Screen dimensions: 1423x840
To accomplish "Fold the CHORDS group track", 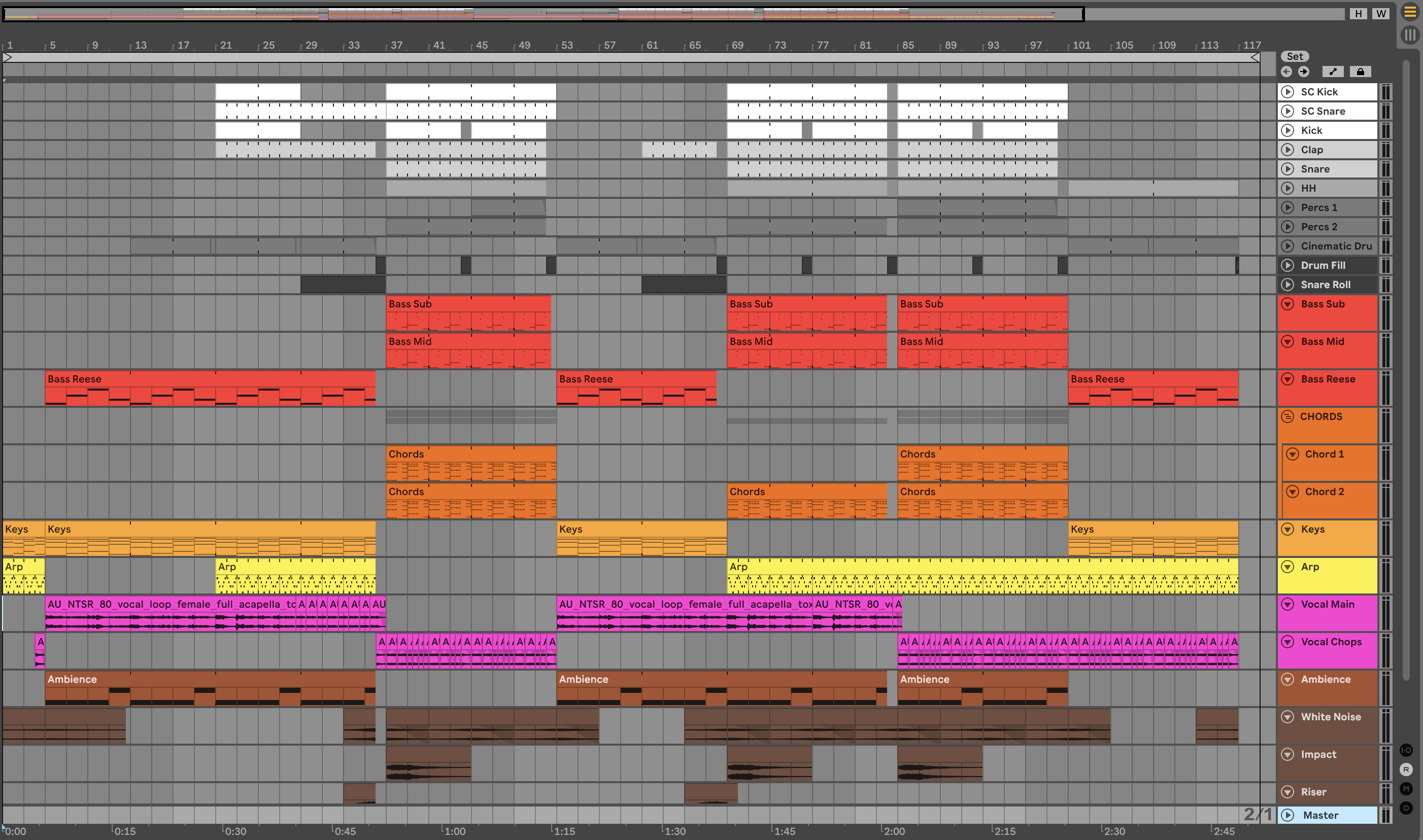I will coord(1288,416).
